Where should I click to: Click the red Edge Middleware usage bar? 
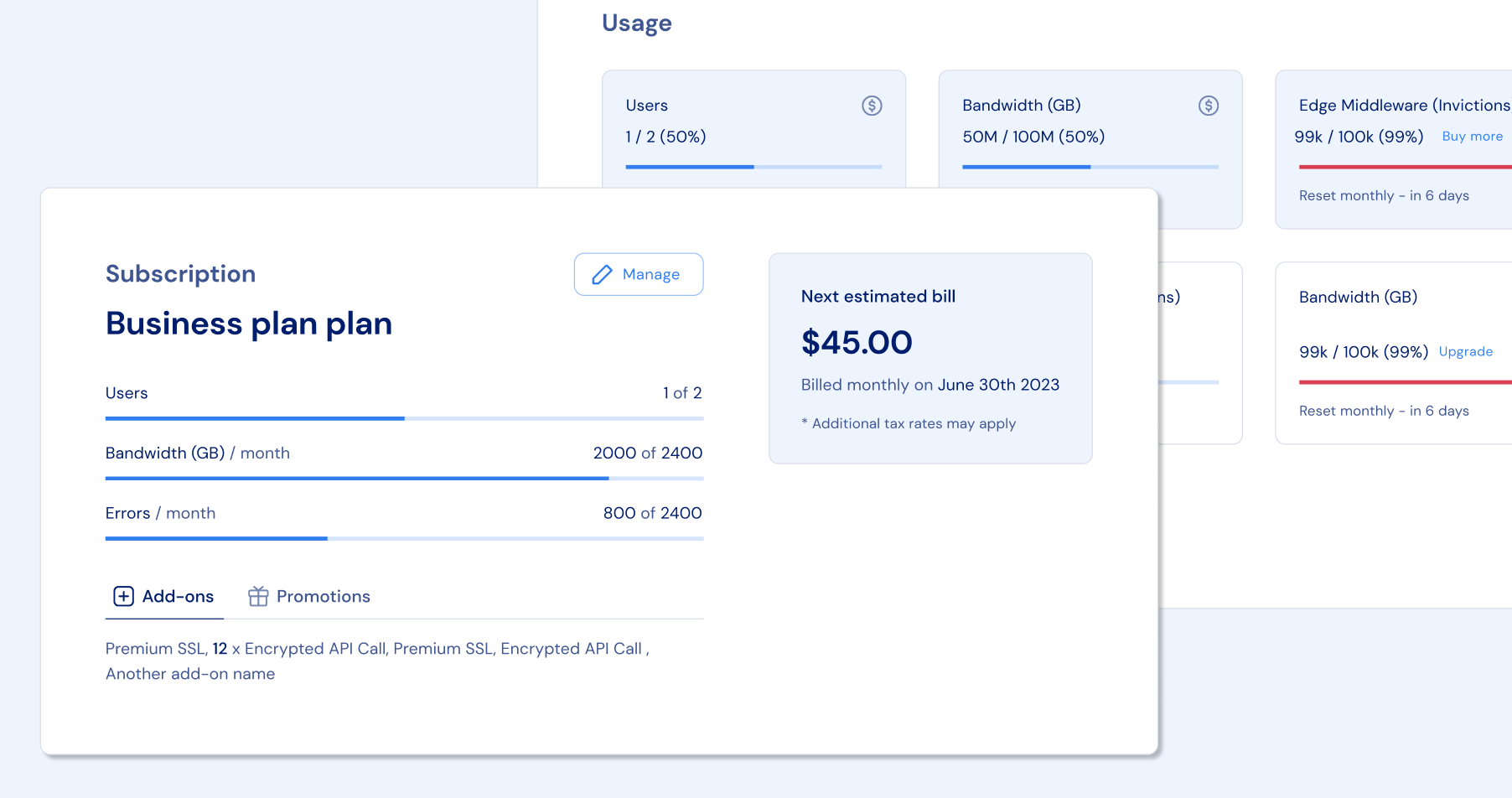pos(1405,167)
